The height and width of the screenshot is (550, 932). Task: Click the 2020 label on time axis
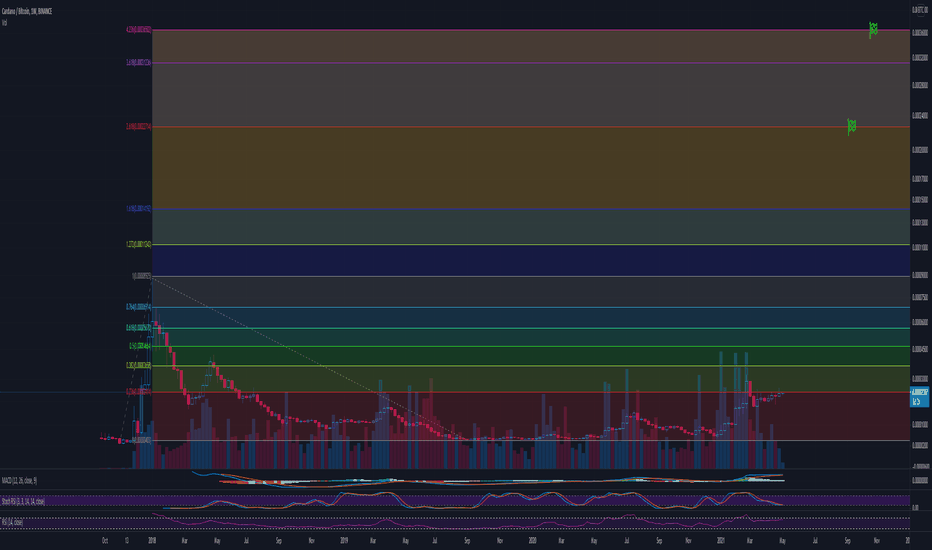point(532,540)
